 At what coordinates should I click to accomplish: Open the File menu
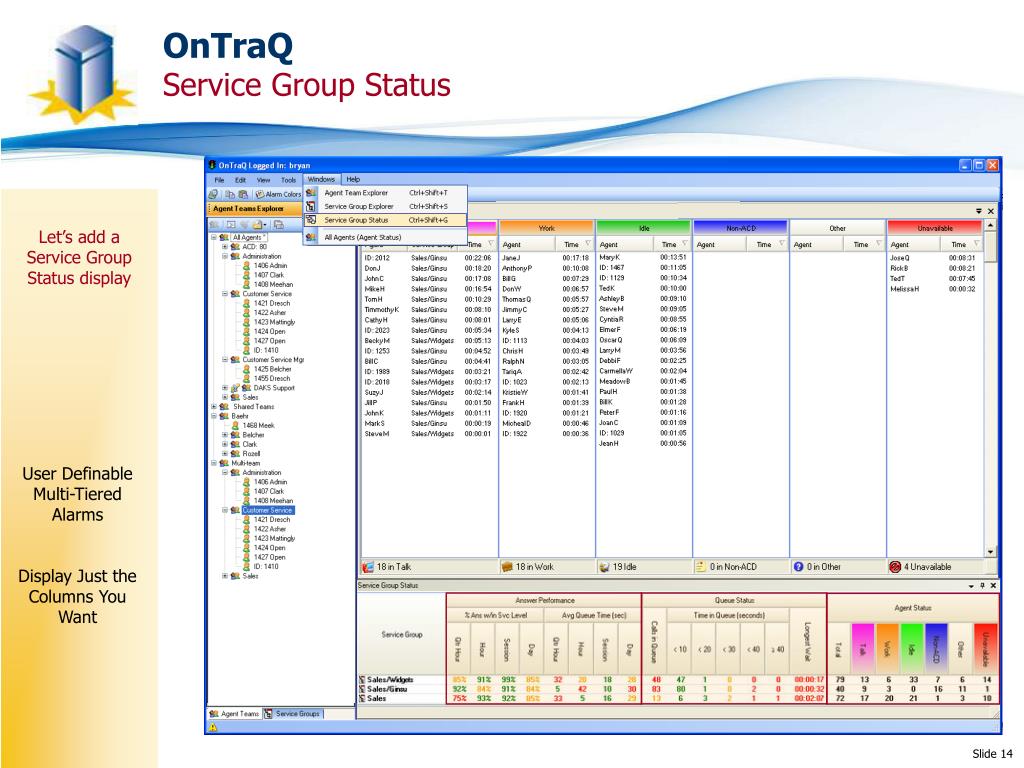point(219,180)
